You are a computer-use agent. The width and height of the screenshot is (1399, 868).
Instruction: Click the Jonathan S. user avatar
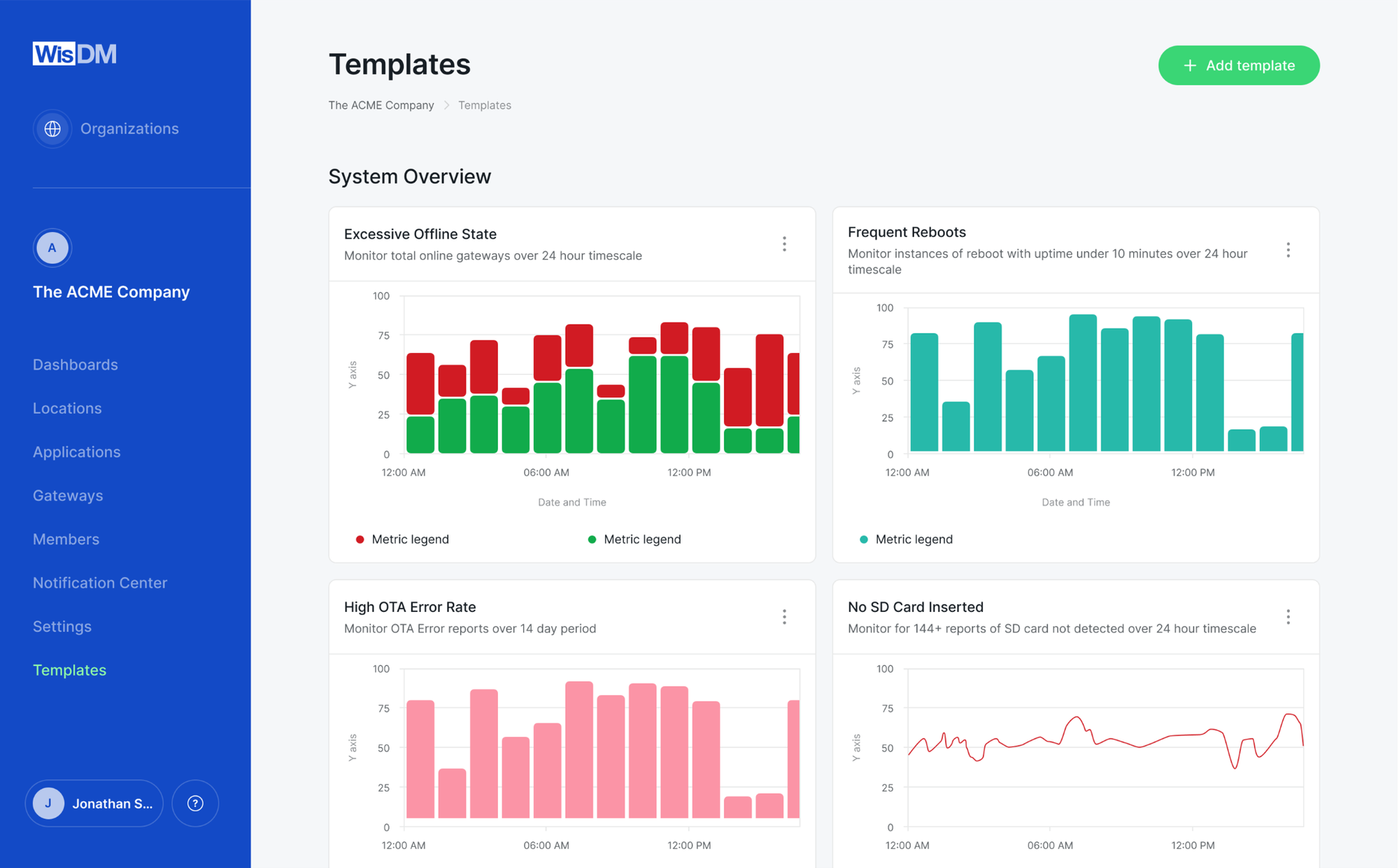[48, 803]
